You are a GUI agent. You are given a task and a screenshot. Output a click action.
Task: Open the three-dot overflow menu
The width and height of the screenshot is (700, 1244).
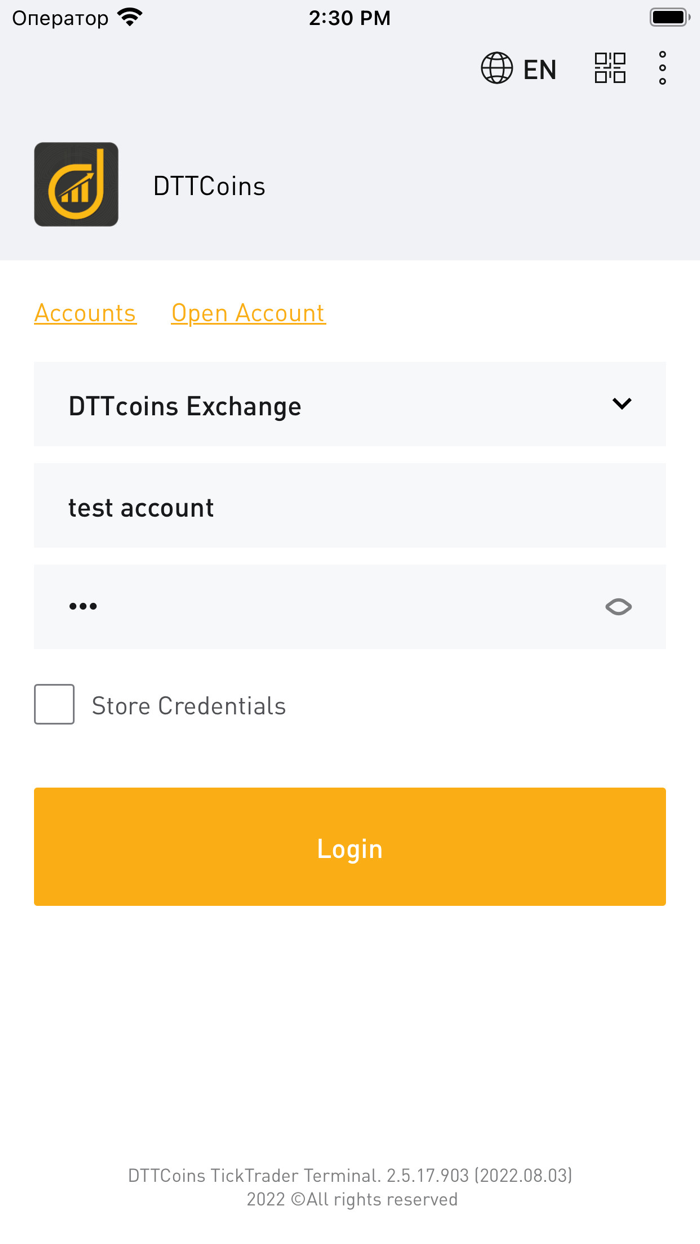click(662, 68)
